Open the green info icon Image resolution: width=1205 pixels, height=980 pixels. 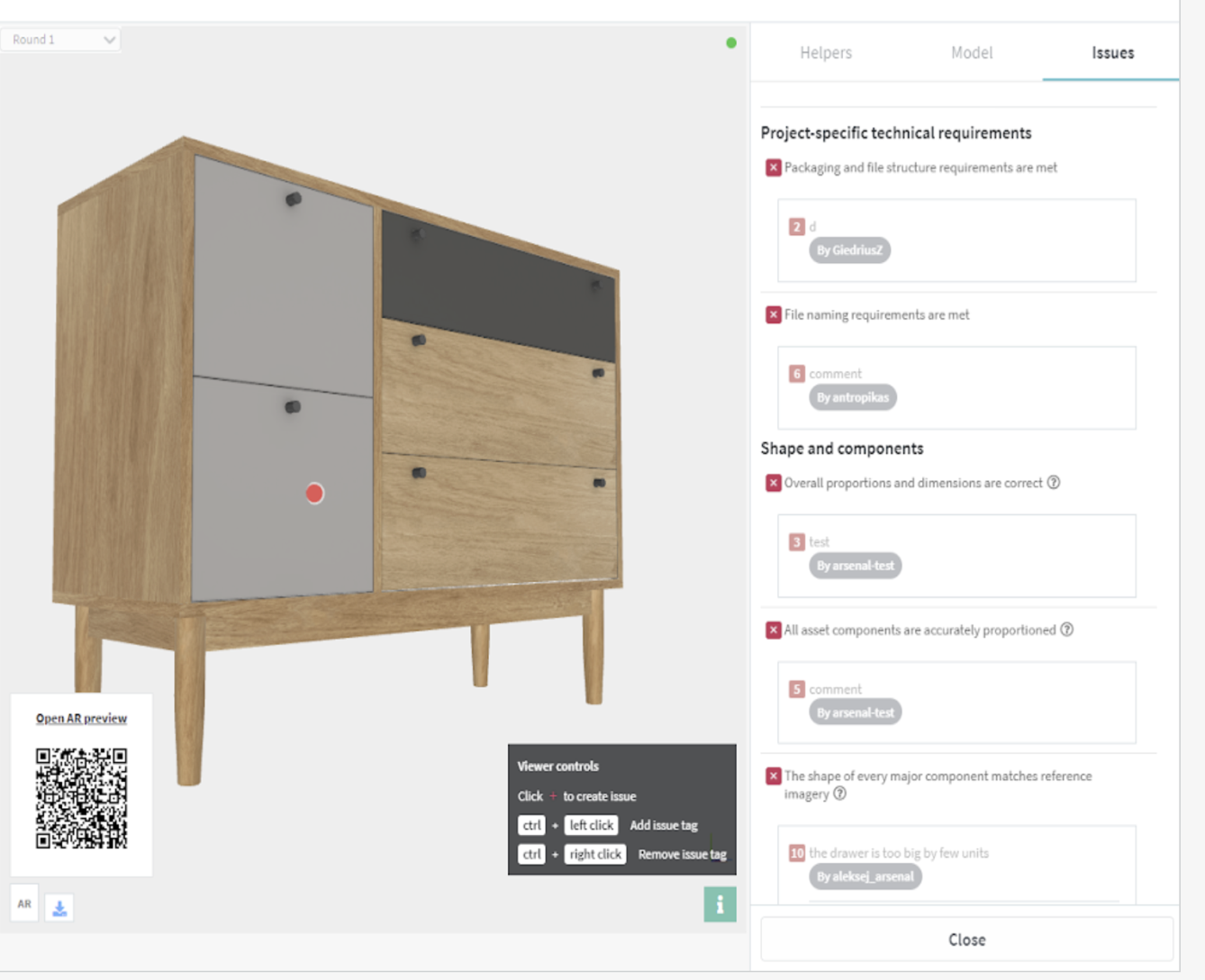click(719, 904)
